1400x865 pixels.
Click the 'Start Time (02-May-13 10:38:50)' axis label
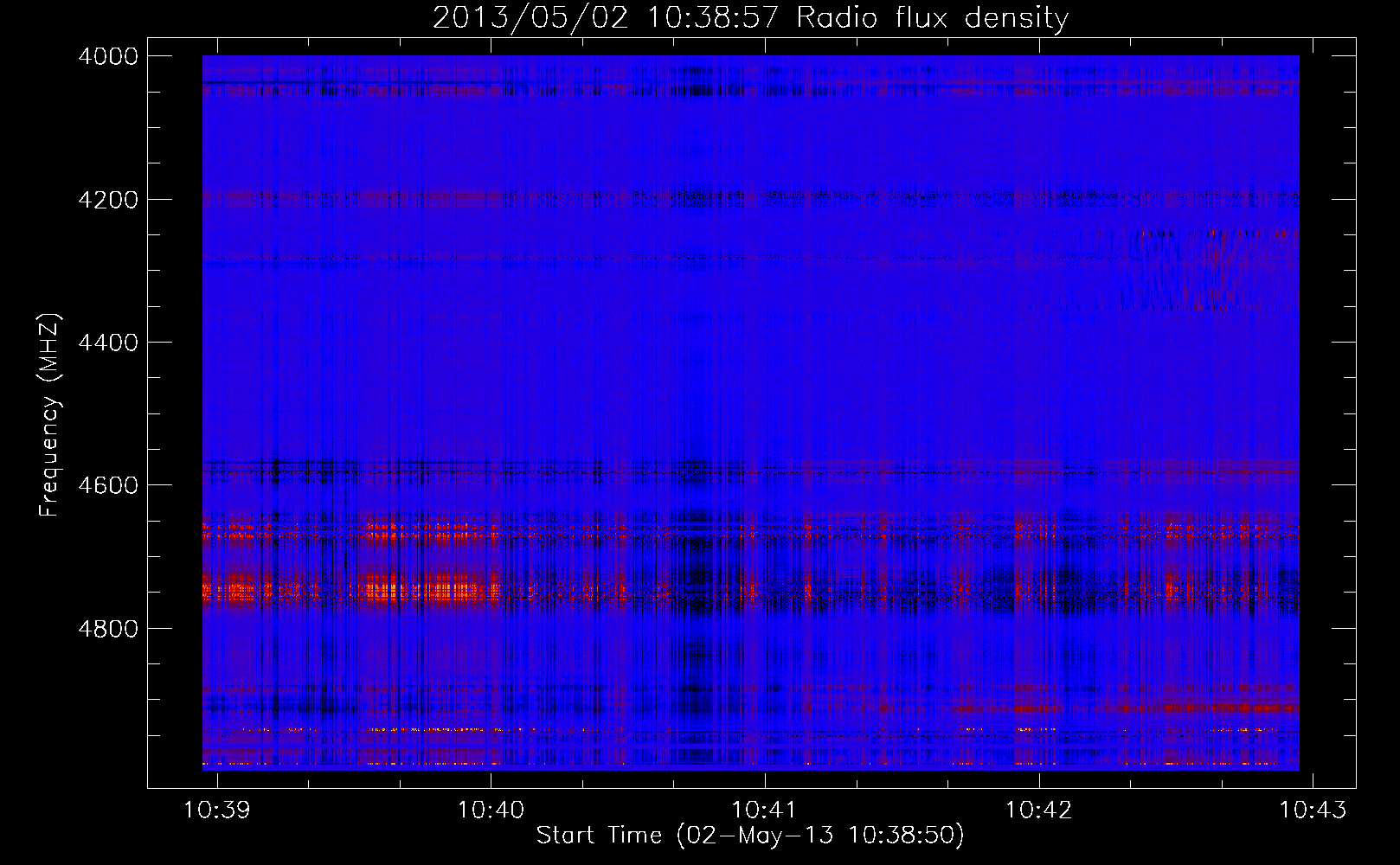(x=750, y=836)
